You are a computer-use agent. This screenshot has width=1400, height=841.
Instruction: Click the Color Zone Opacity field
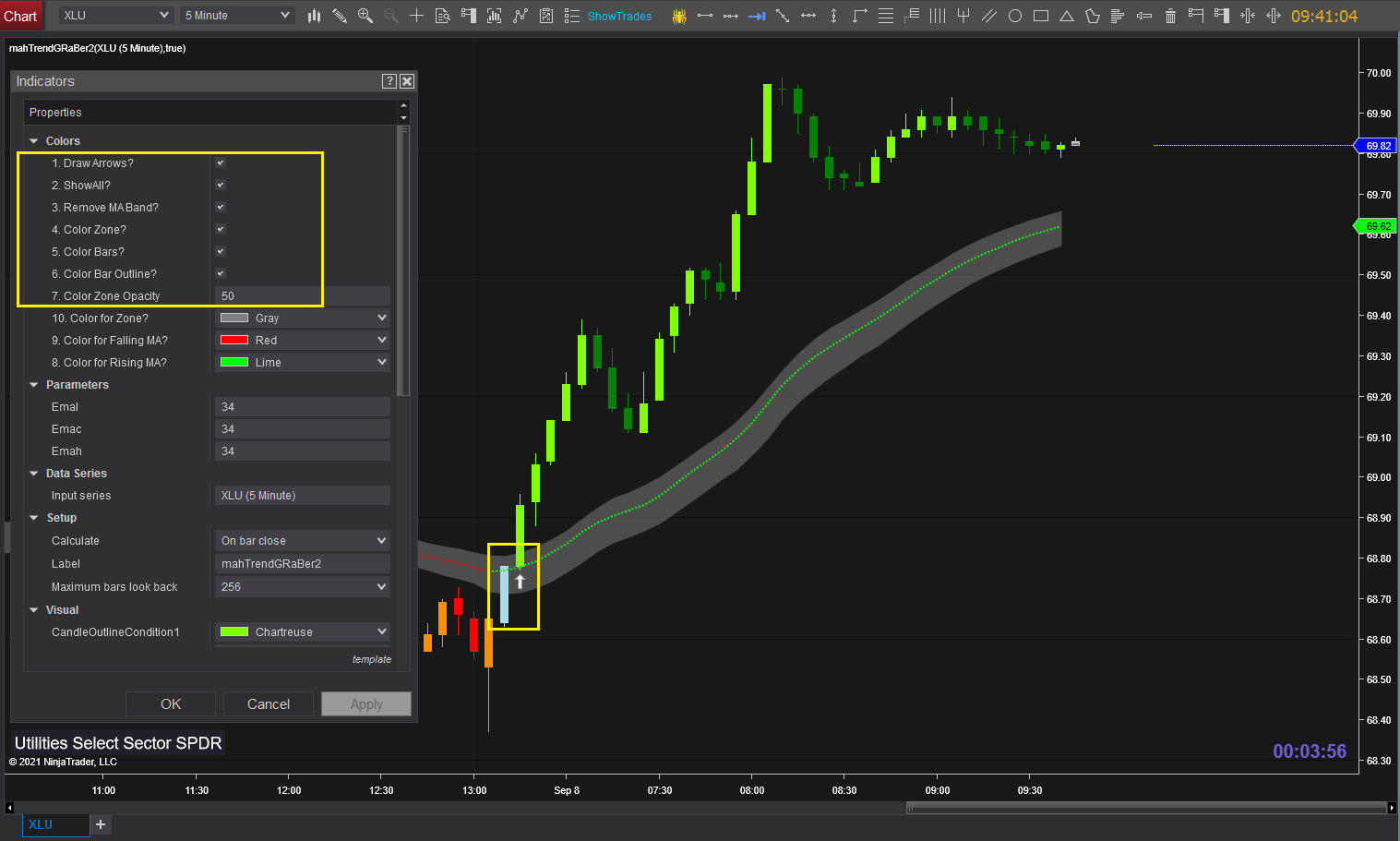tap(303, 296)
